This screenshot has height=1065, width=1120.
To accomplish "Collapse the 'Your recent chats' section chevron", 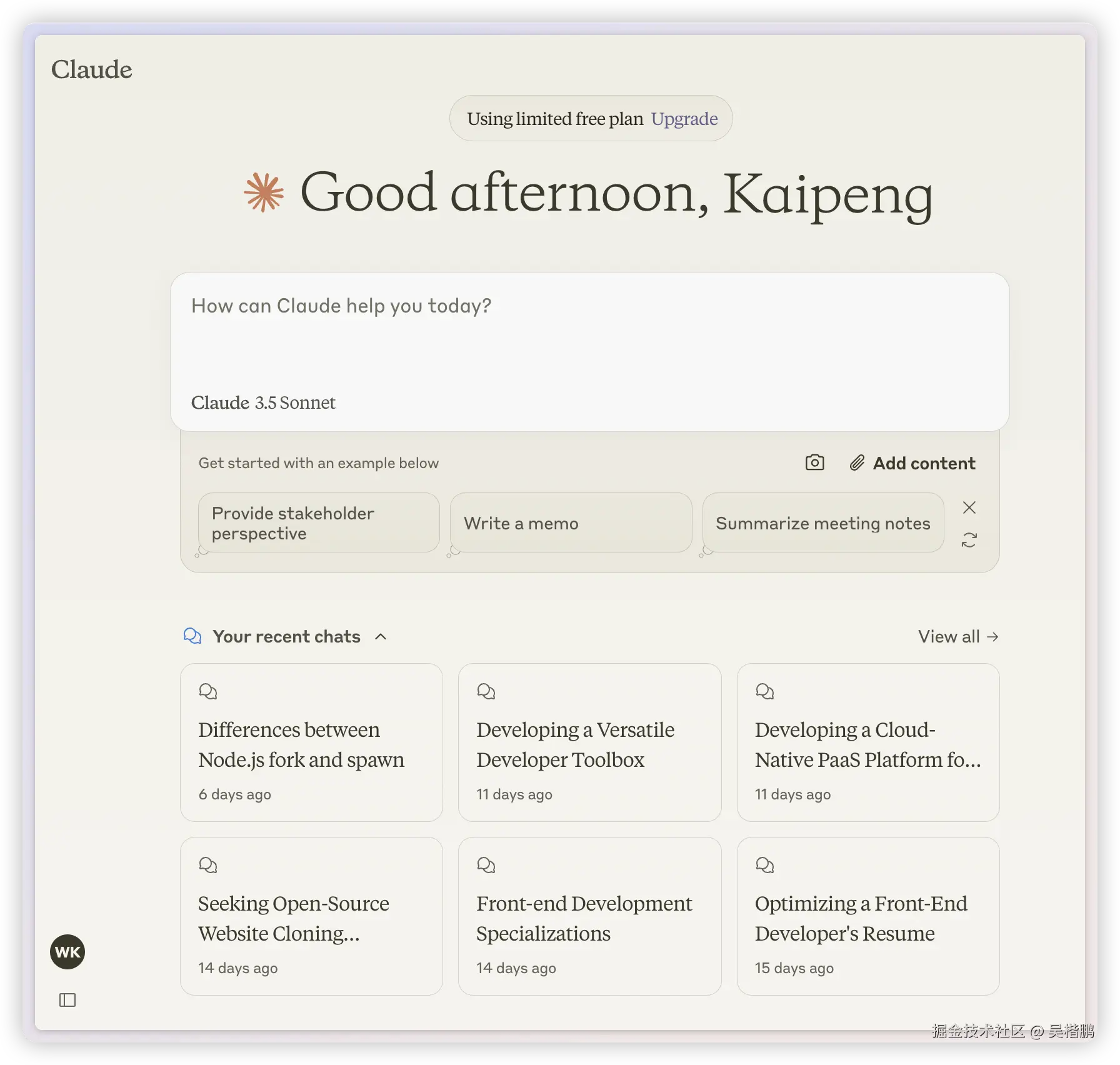I will [381, 636].
